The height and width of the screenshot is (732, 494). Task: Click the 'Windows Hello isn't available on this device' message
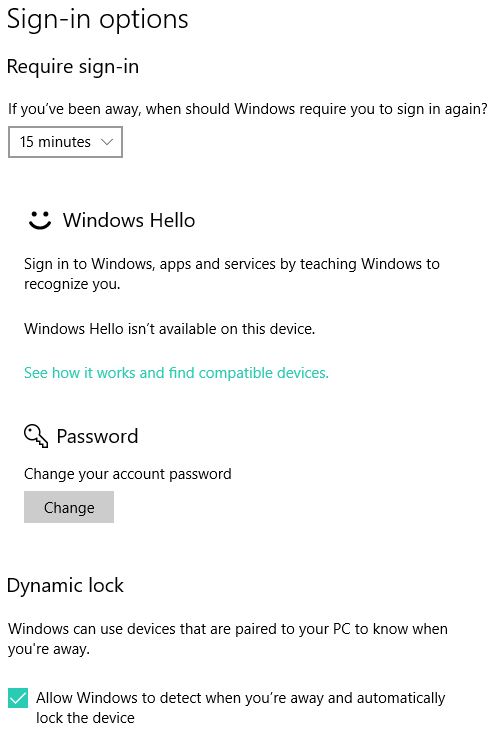tap(169, 329)
